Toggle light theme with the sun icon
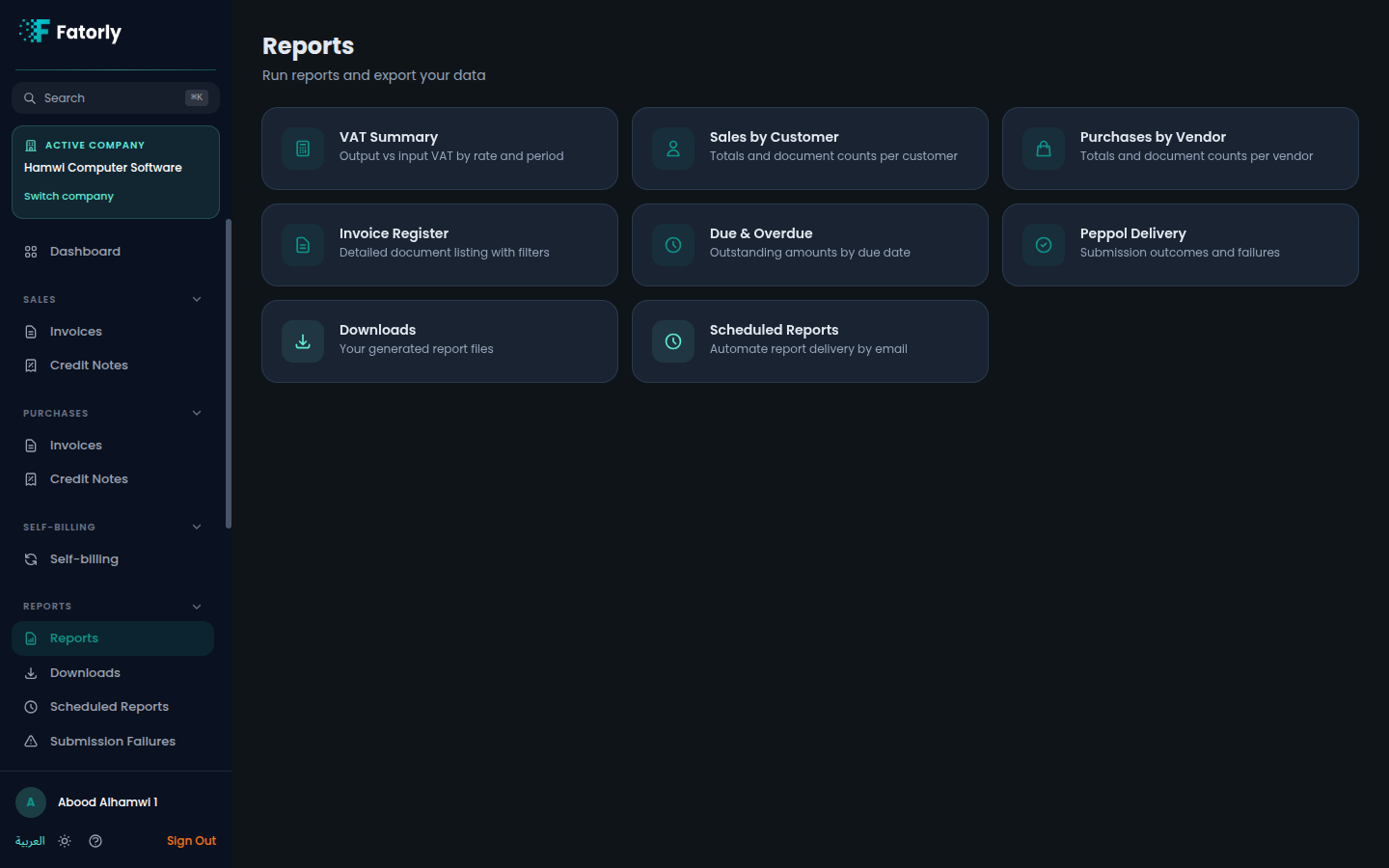 pyautogui.click(x=65, y=841)
